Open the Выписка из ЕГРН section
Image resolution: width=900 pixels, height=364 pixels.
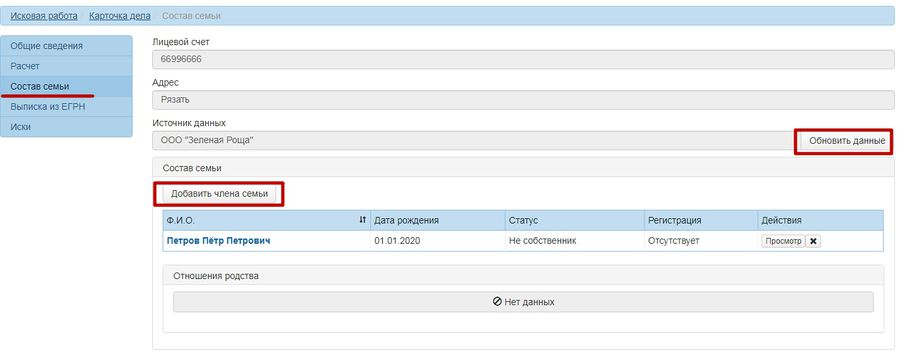coord(67,106)
